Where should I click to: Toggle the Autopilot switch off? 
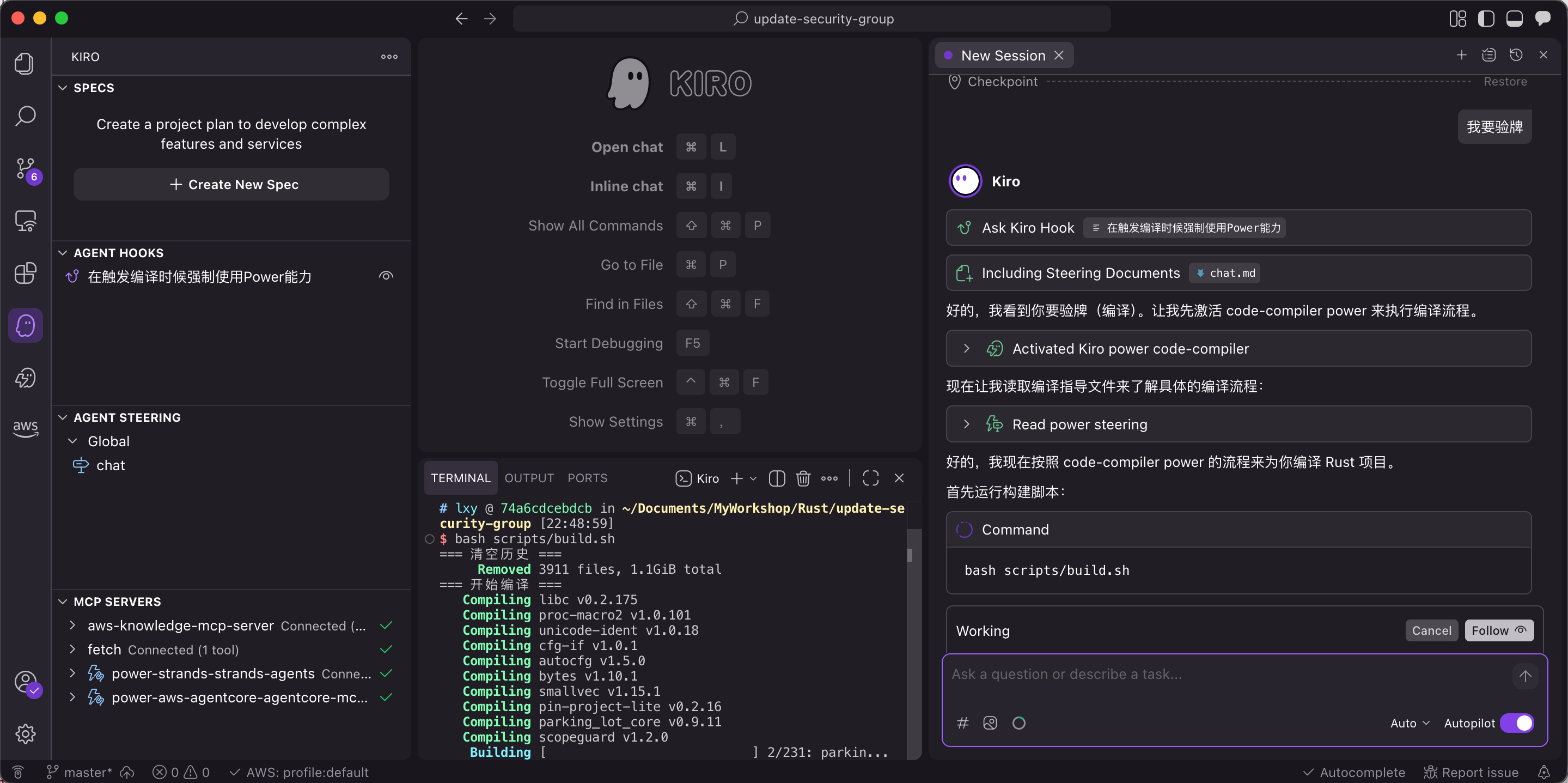pyautogui.click(x=1516, y=723)
